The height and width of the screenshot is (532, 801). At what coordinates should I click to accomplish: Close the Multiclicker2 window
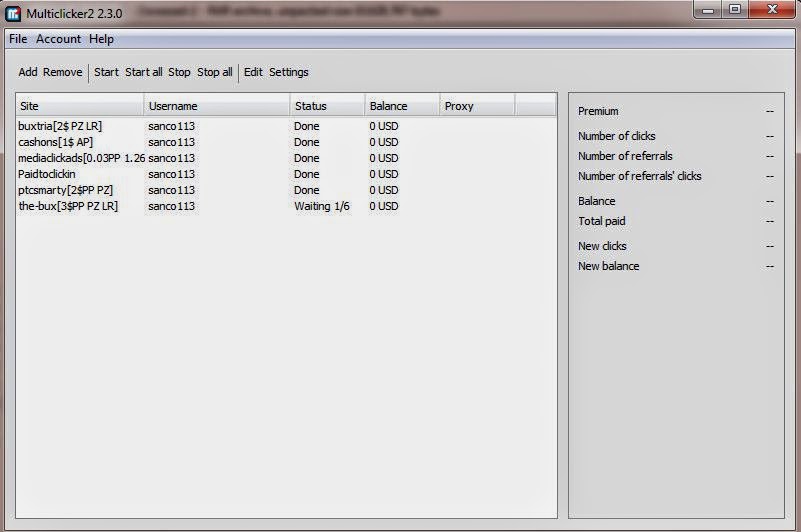click(772, 10)
